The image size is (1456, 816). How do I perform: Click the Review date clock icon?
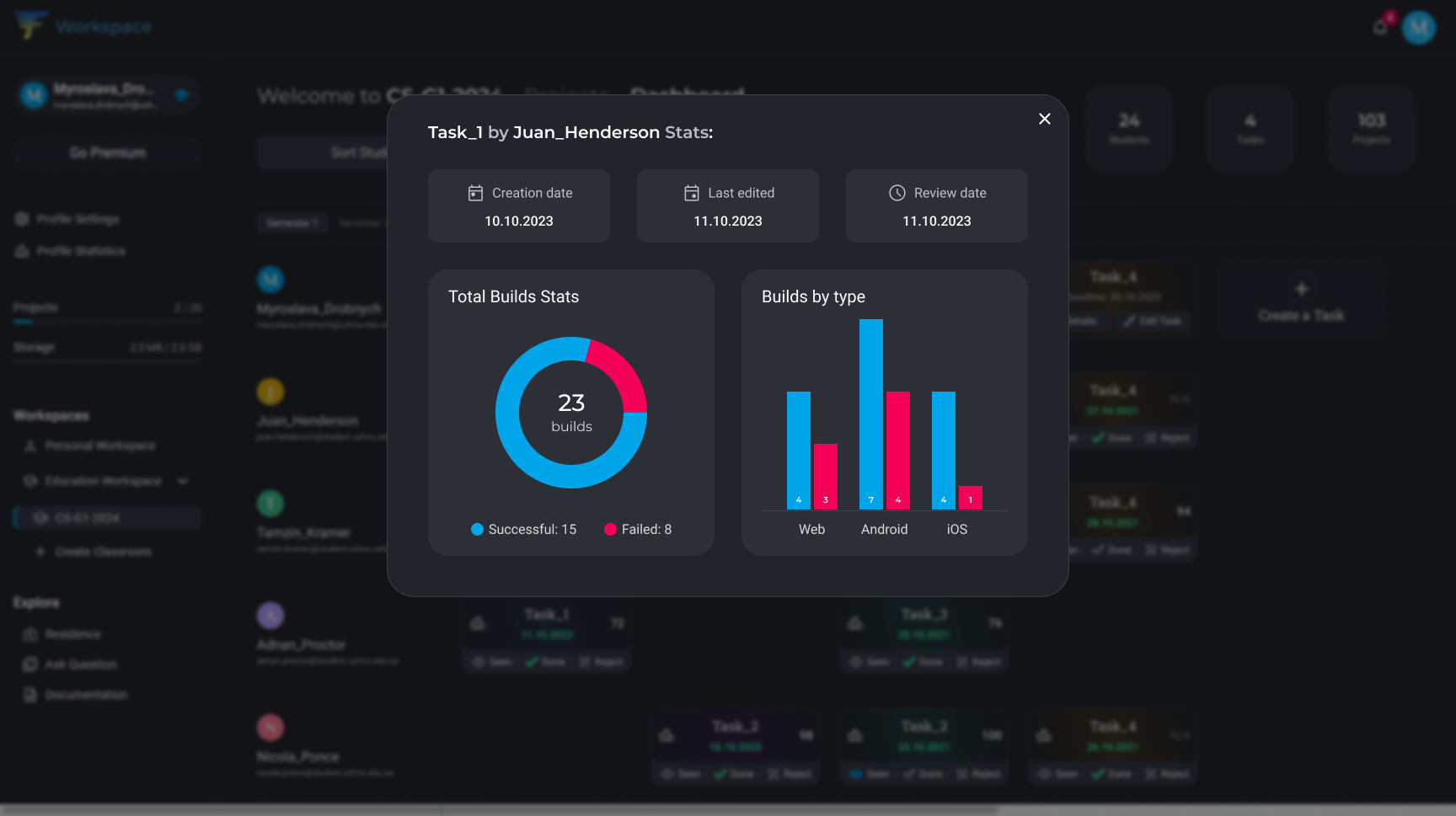coord(897,193)
